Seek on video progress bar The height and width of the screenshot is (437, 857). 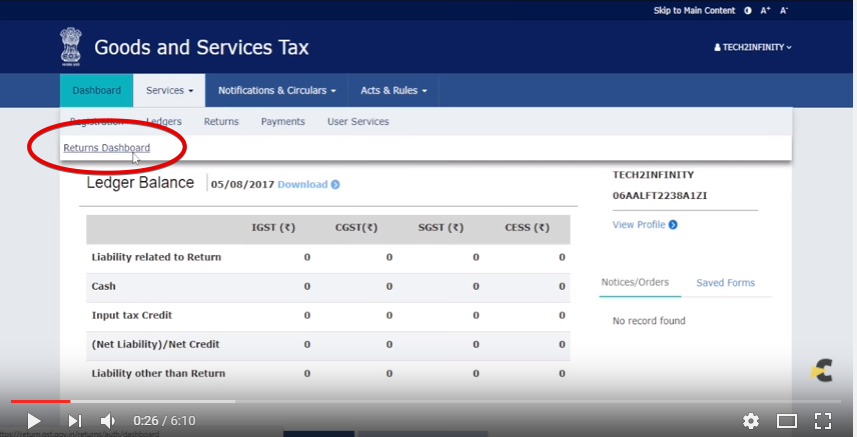426,401
